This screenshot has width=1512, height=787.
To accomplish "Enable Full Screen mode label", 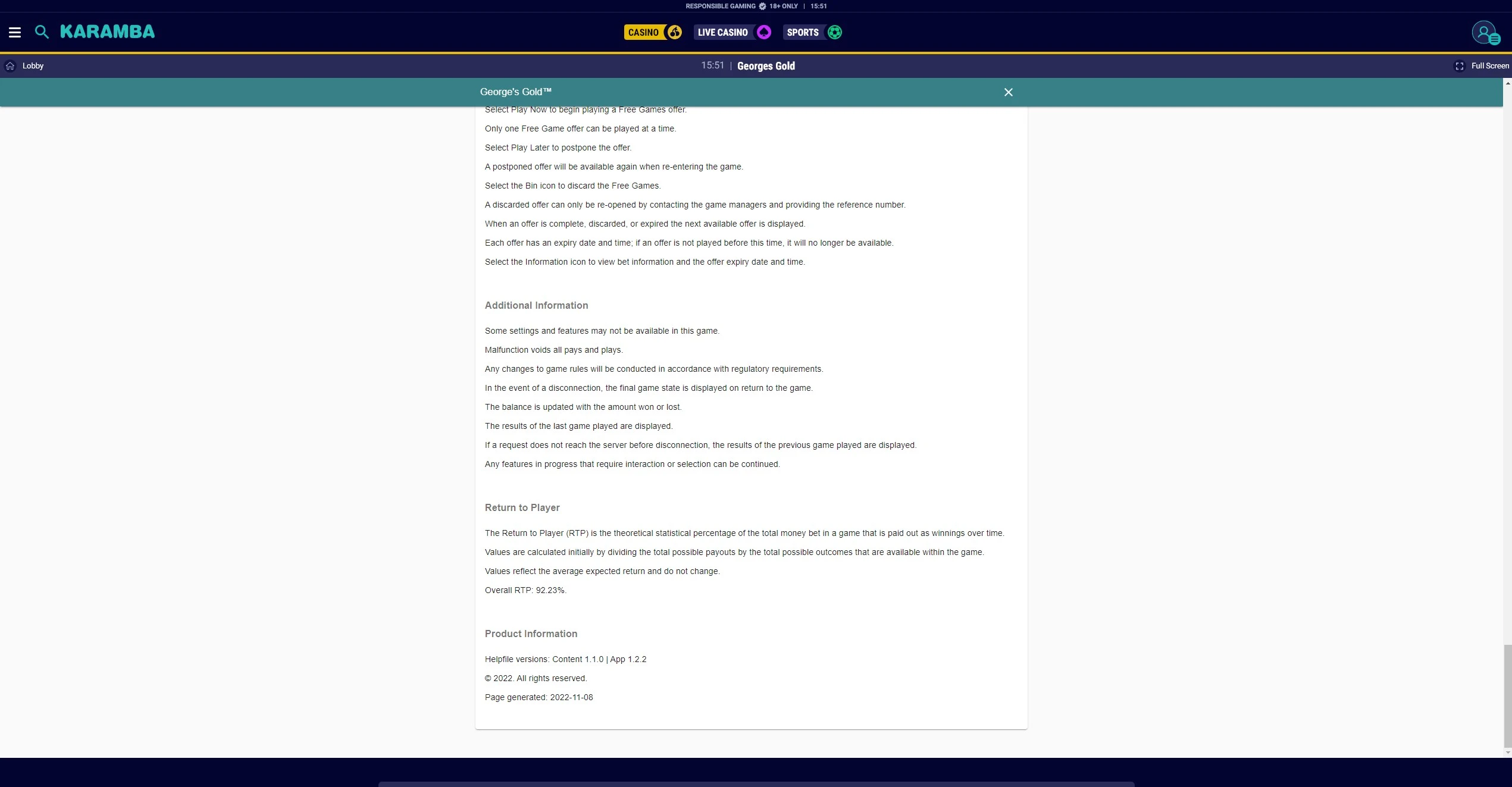I will (x=1490, y=66).
